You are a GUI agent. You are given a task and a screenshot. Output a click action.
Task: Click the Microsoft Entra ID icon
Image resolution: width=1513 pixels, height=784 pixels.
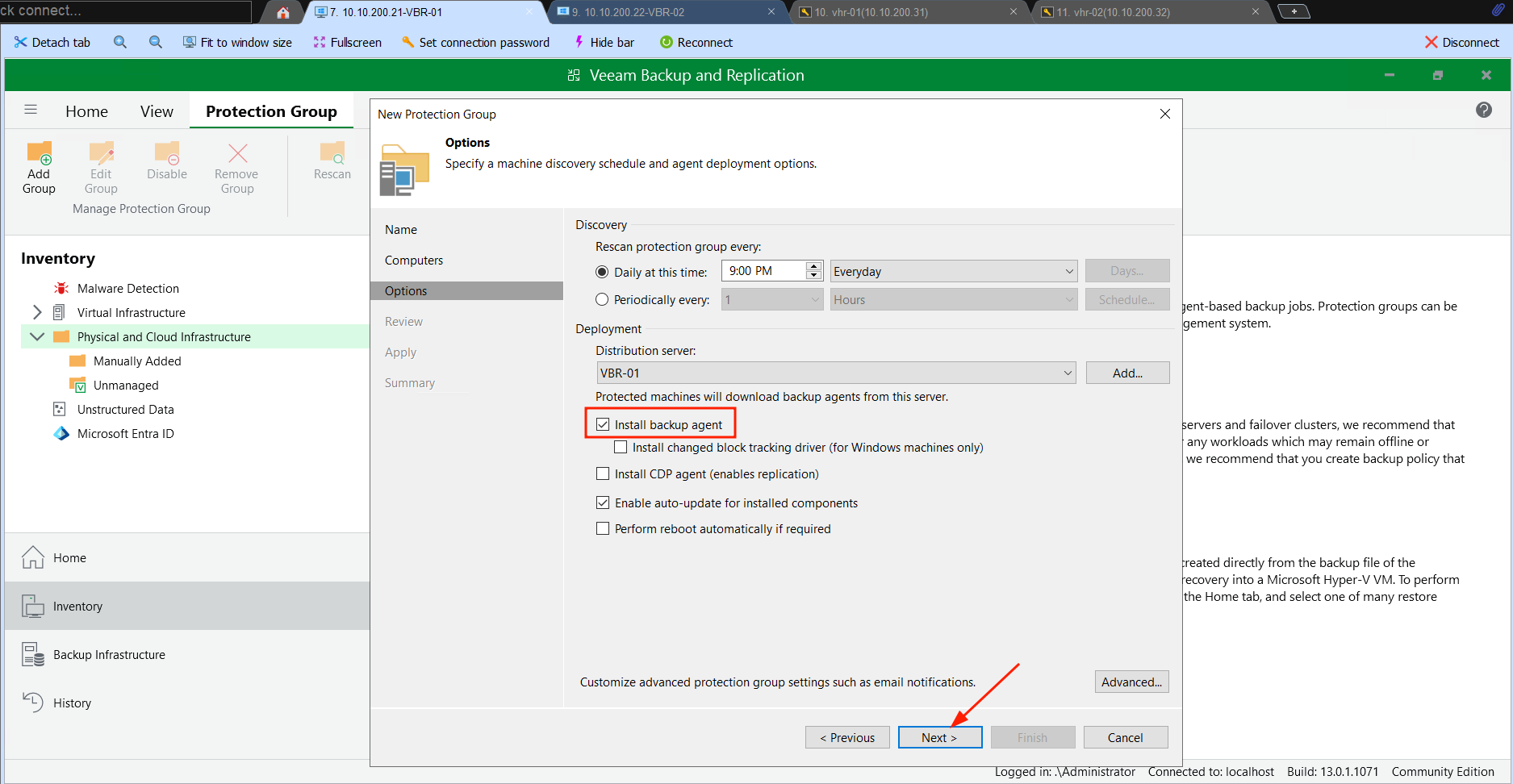pos(61,433)
